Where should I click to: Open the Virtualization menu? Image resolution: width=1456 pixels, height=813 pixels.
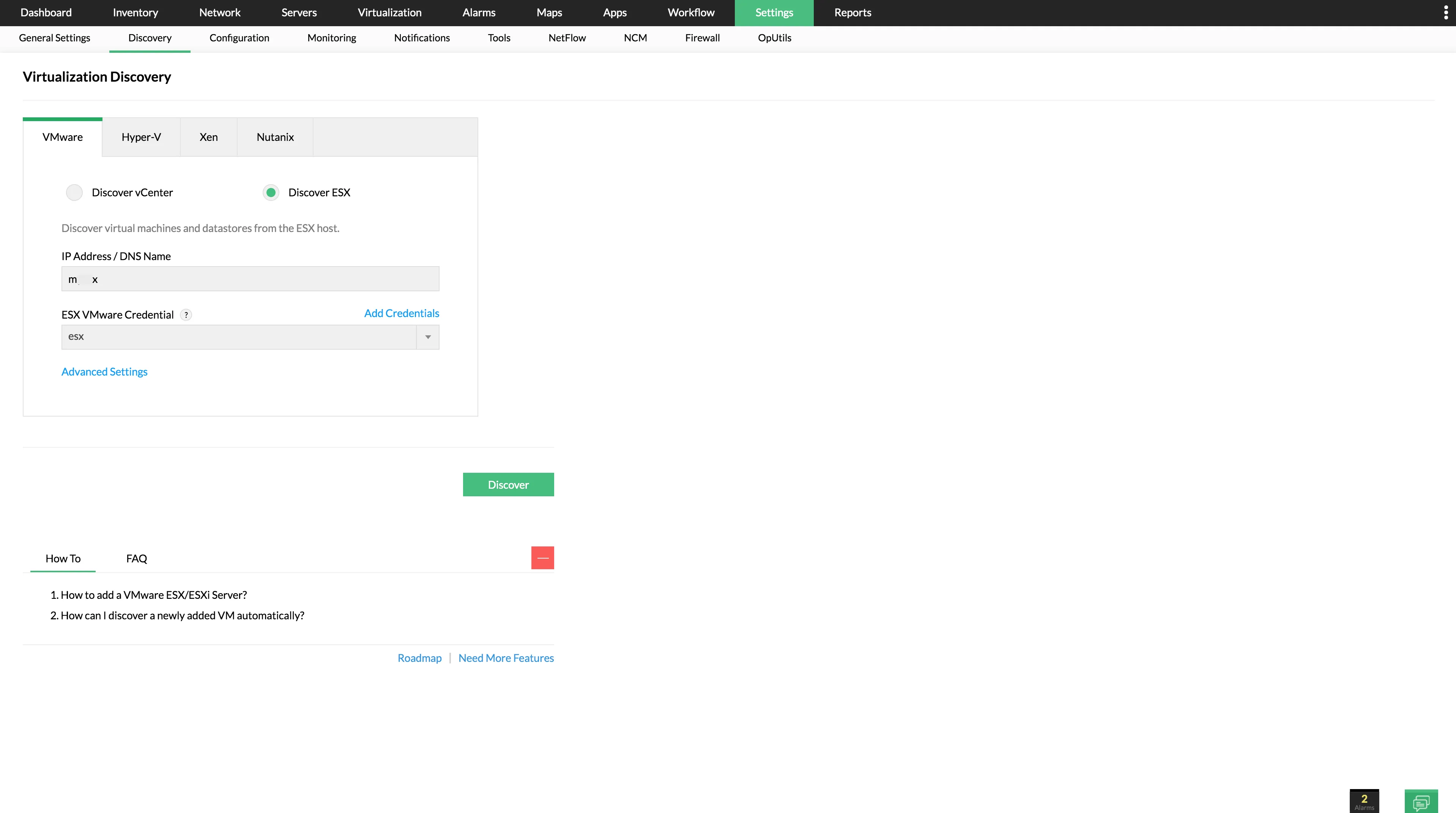pos(389,13)
